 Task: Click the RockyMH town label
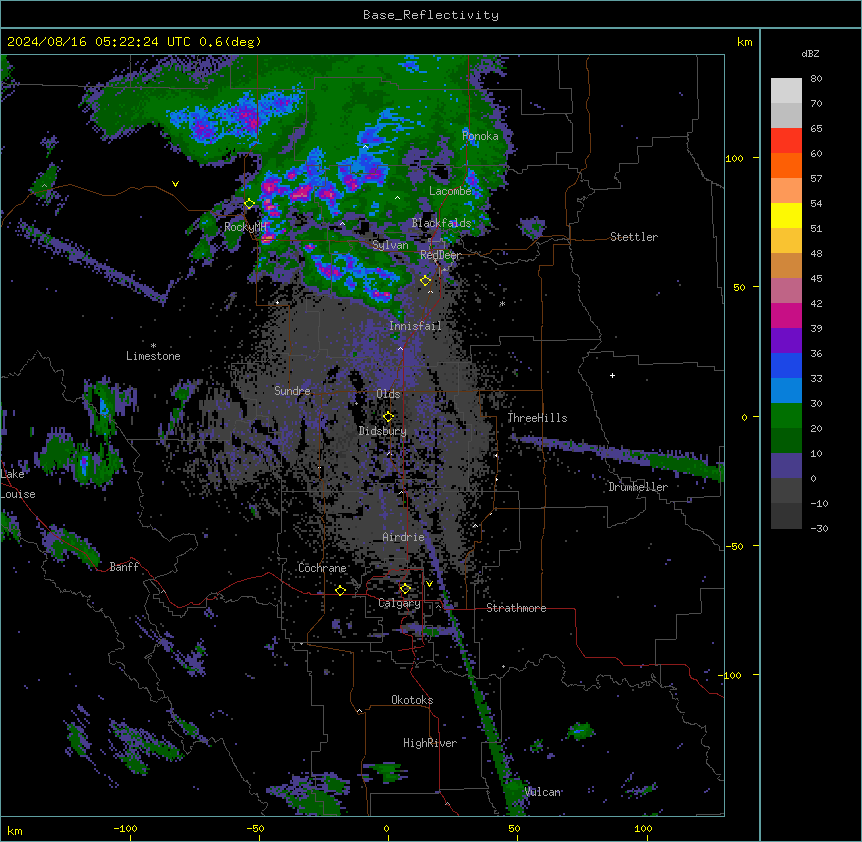tap(245, 227)
